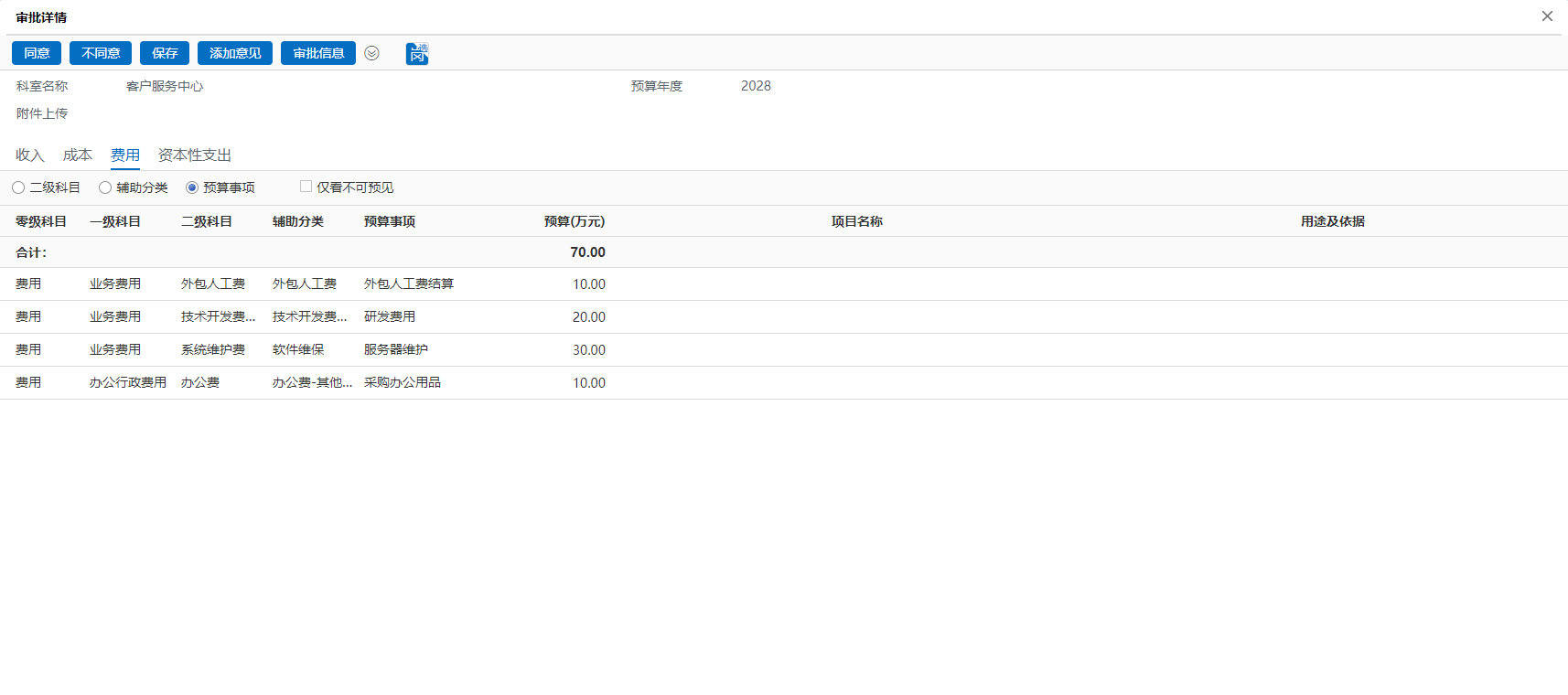Select the 预算事项 radio button
The image size is (1568, 695).
[192, 187]
